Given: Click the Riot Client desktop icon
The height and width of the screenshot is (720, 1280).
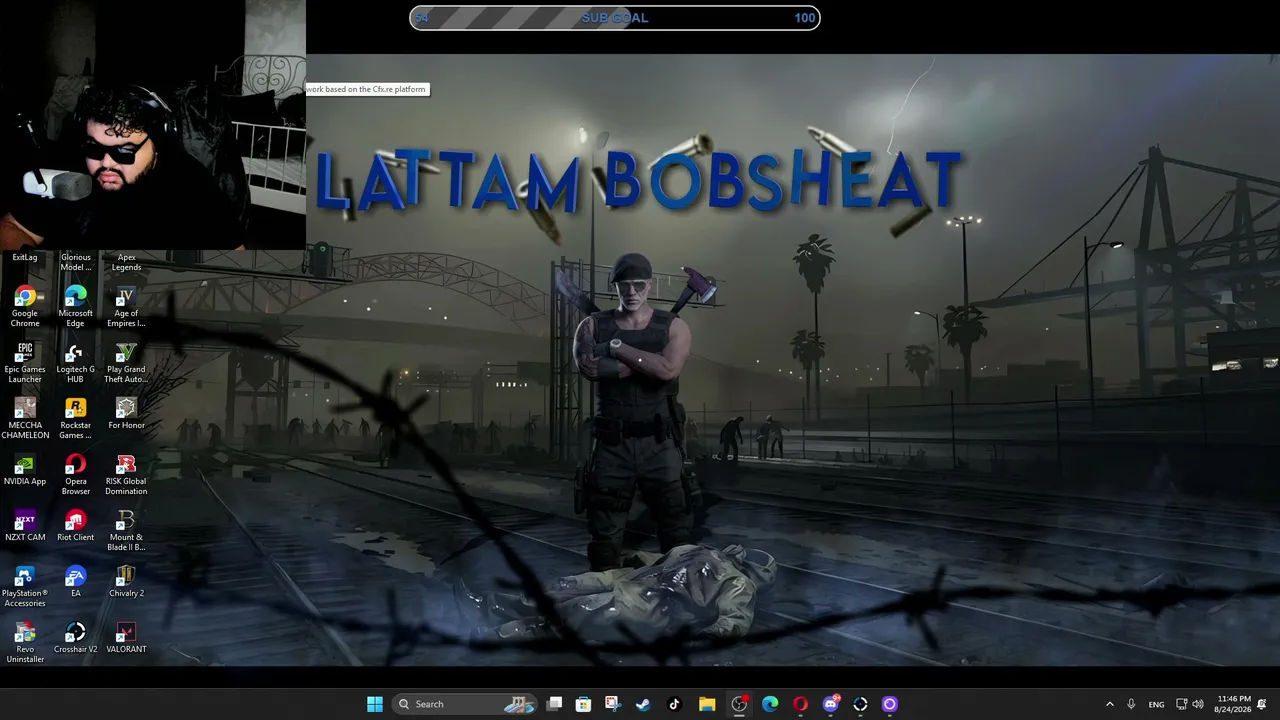Looking at the screenshot, I should click(75, 526).
